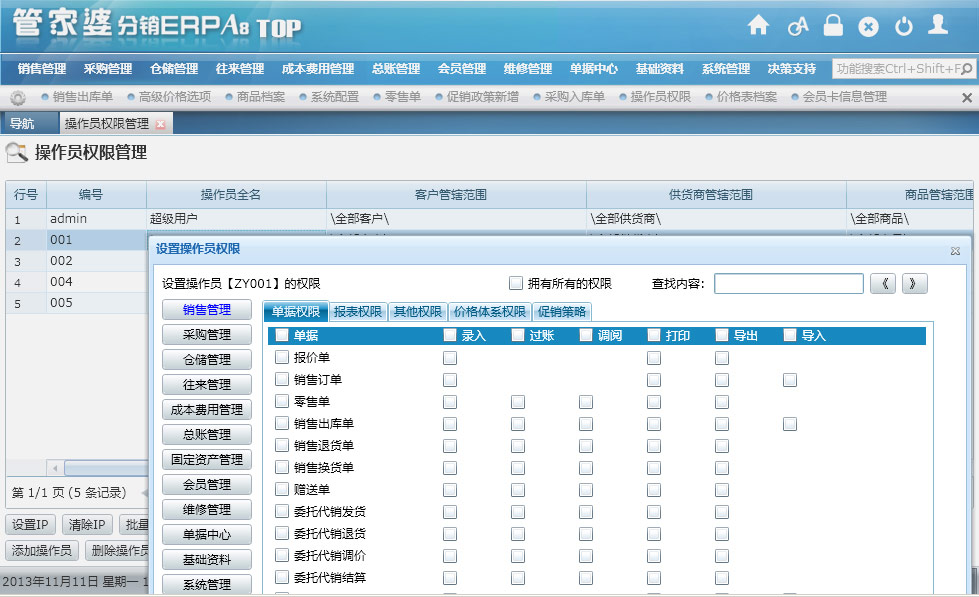Screen dimensions: 979x597
Task: Check the 报价单 row checkbox
Action: tap(282, 357)
